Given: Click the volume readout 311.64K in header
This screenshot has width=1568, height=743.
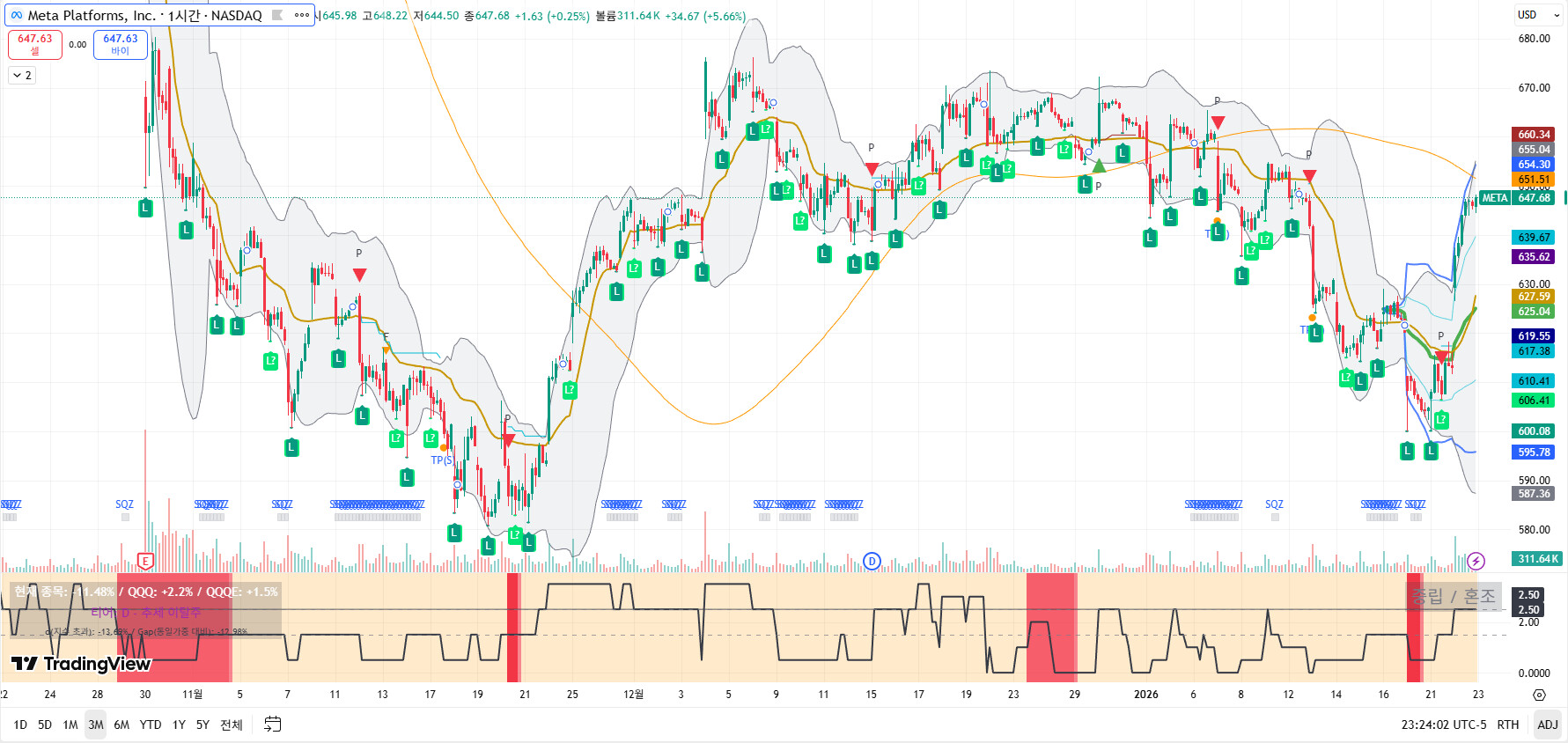Looking at the screenshot, I should 639,16.
